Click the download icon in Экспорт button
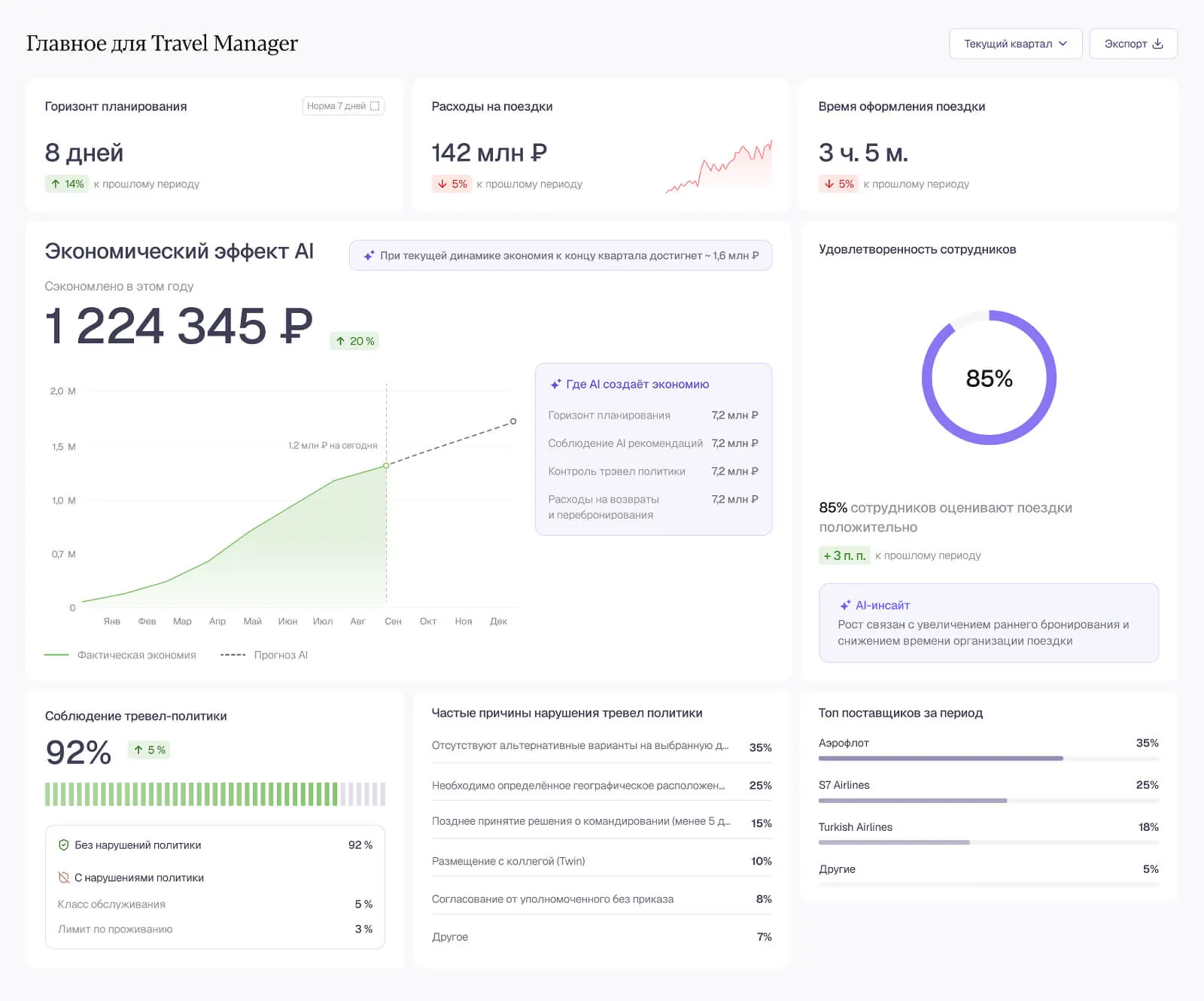Image resolution: width=1204 pixels, height=1001 pixels. (1158, 44)
